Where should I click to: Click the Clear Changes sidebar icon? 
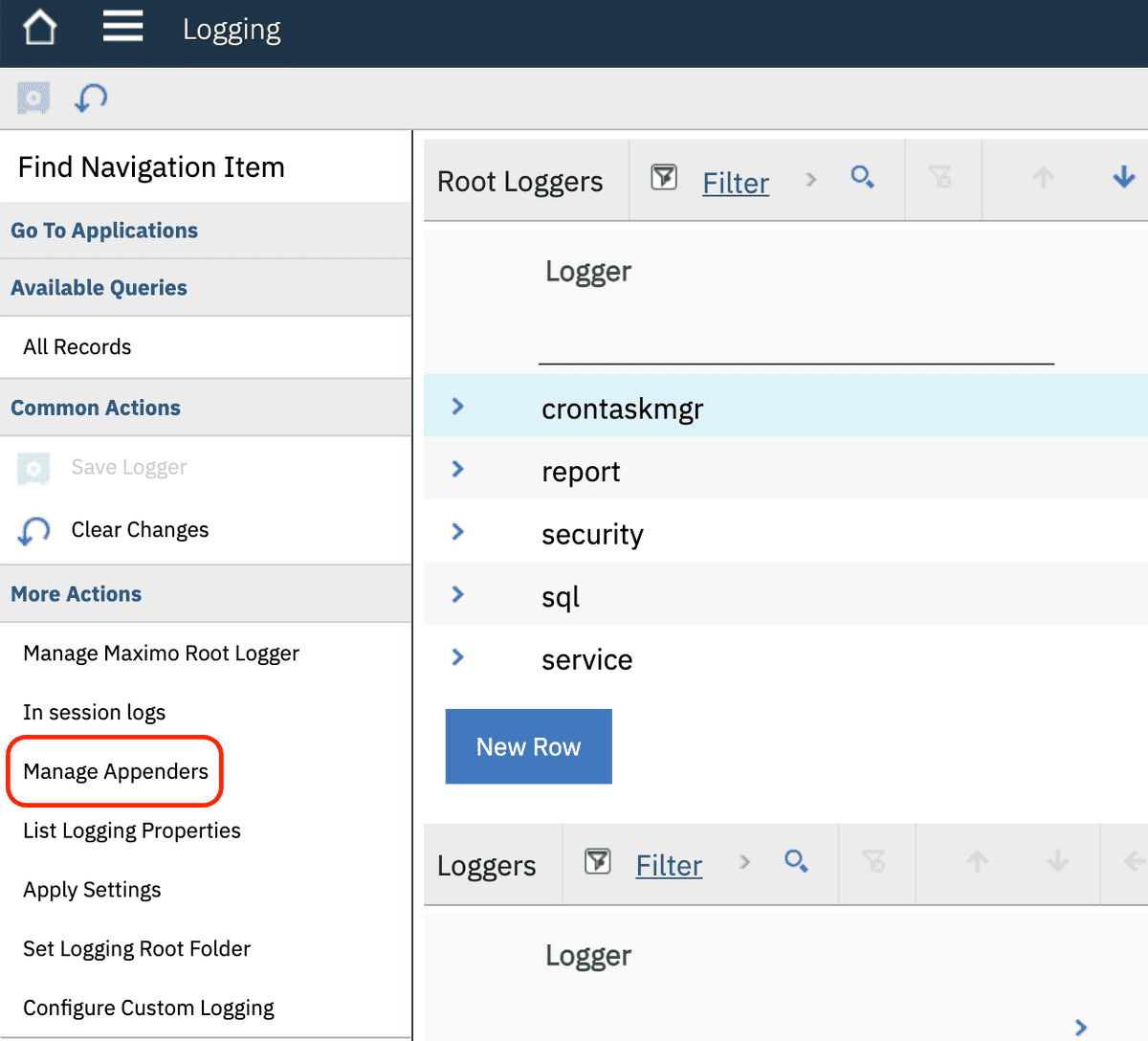33,530
